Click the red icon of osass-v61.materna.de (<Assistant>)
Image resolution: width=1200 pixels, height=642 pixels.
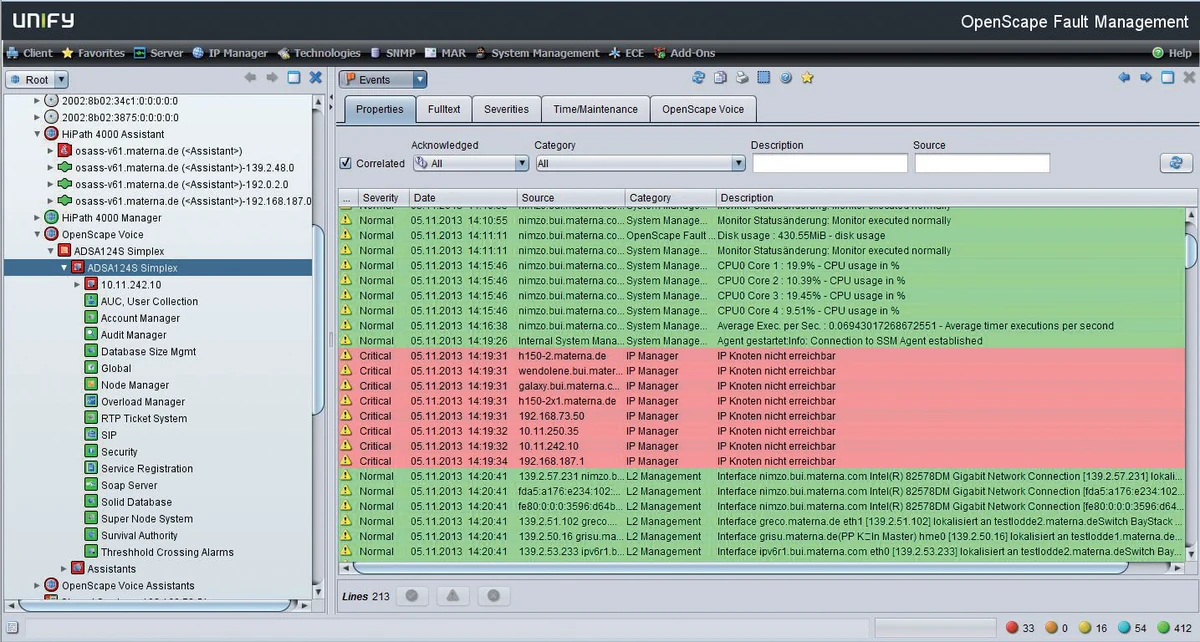[x=65, y=151]
